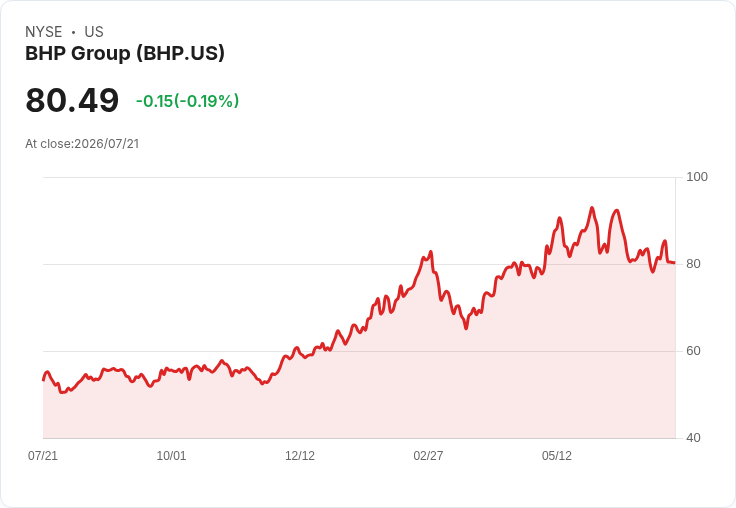Select the 05/12 x-axis date label
Screen dimensions: 736x508
557,455
